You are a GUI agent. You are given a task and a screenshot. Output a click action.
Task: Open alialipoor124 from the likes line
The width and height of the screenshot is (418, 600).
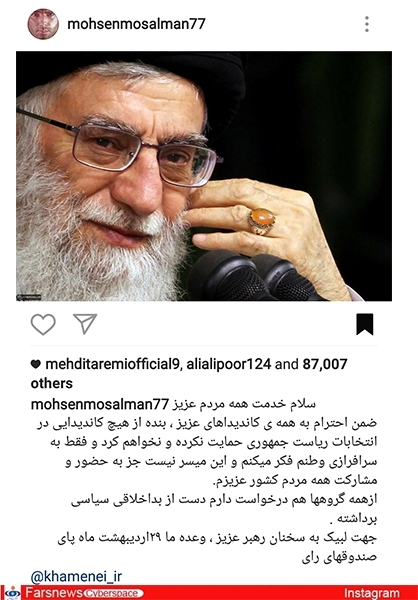point(229,364)
